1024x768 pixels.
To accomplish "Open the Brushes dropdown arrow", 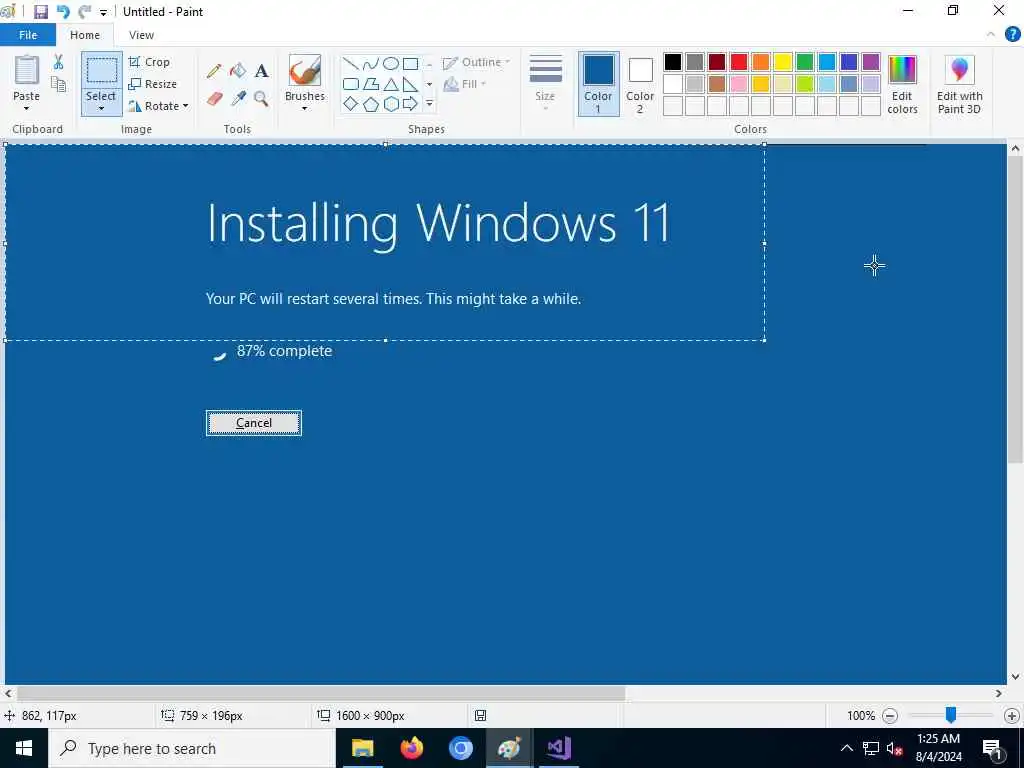I will [304, 108].
